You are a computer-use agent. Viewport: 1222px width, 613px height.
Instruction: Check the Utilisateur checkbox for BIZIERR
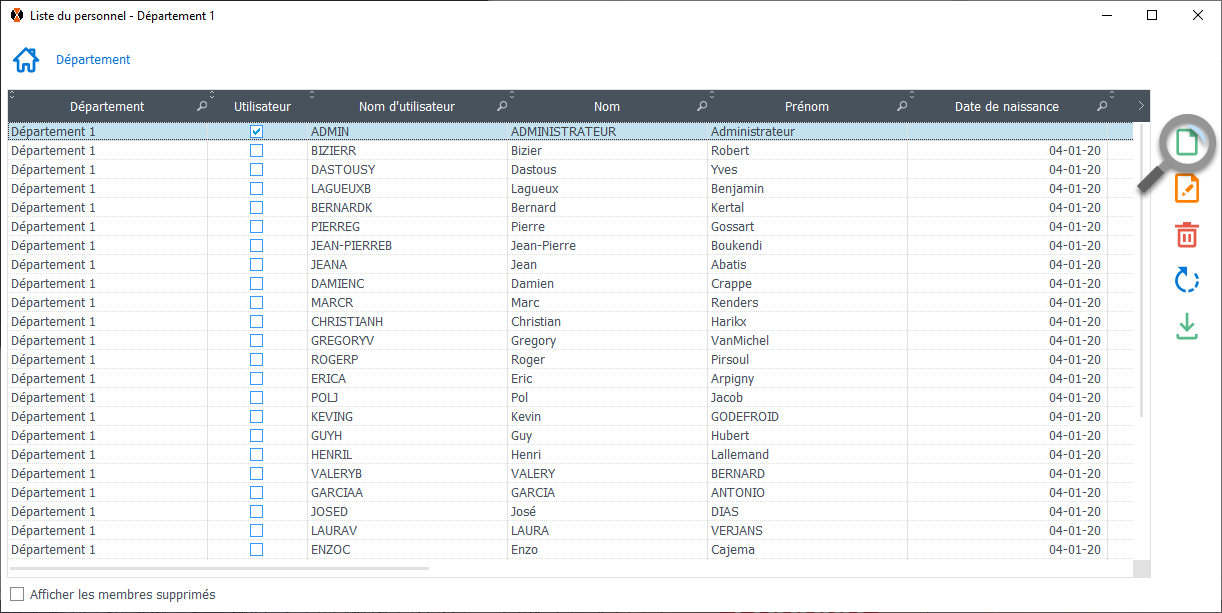(257, 150)
